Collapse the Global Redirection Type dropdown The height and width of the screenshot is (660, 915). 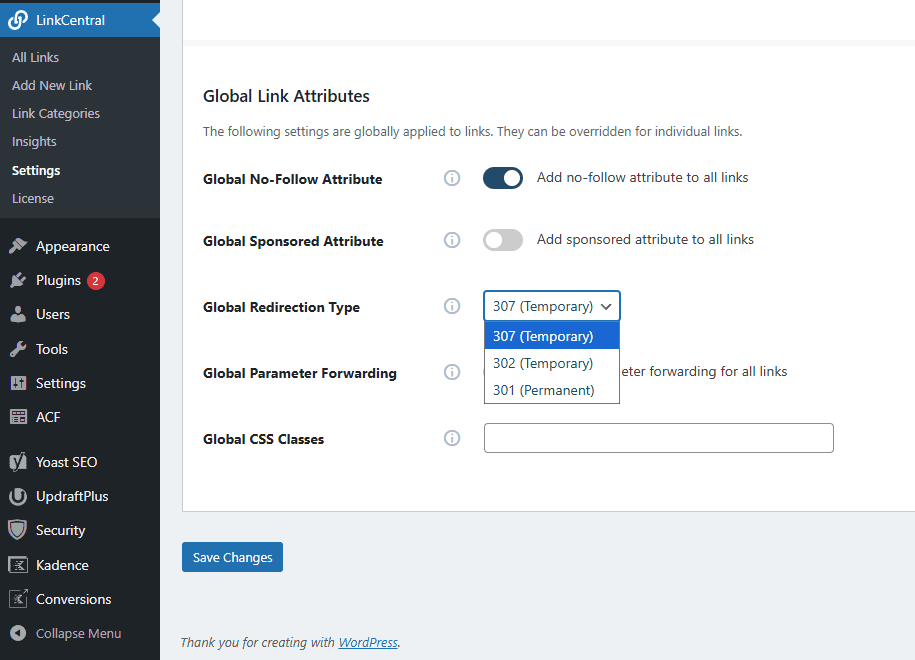pos(552,306)
